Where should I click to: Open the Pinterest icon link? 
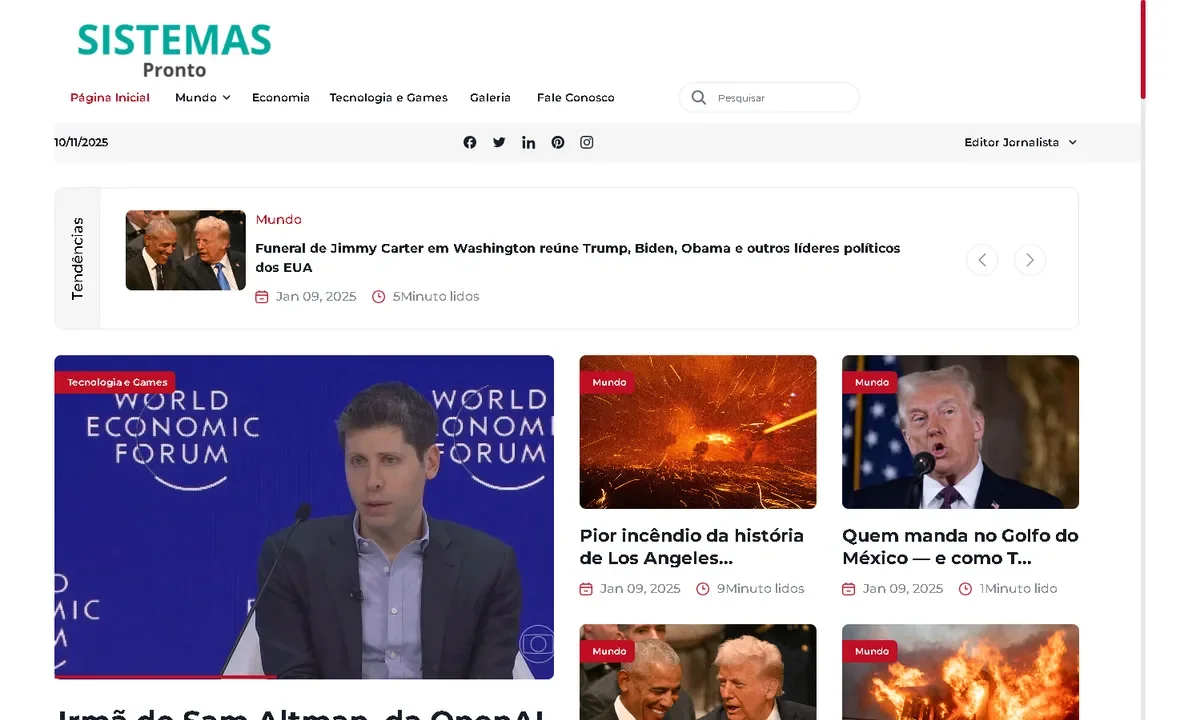point(558,142)
